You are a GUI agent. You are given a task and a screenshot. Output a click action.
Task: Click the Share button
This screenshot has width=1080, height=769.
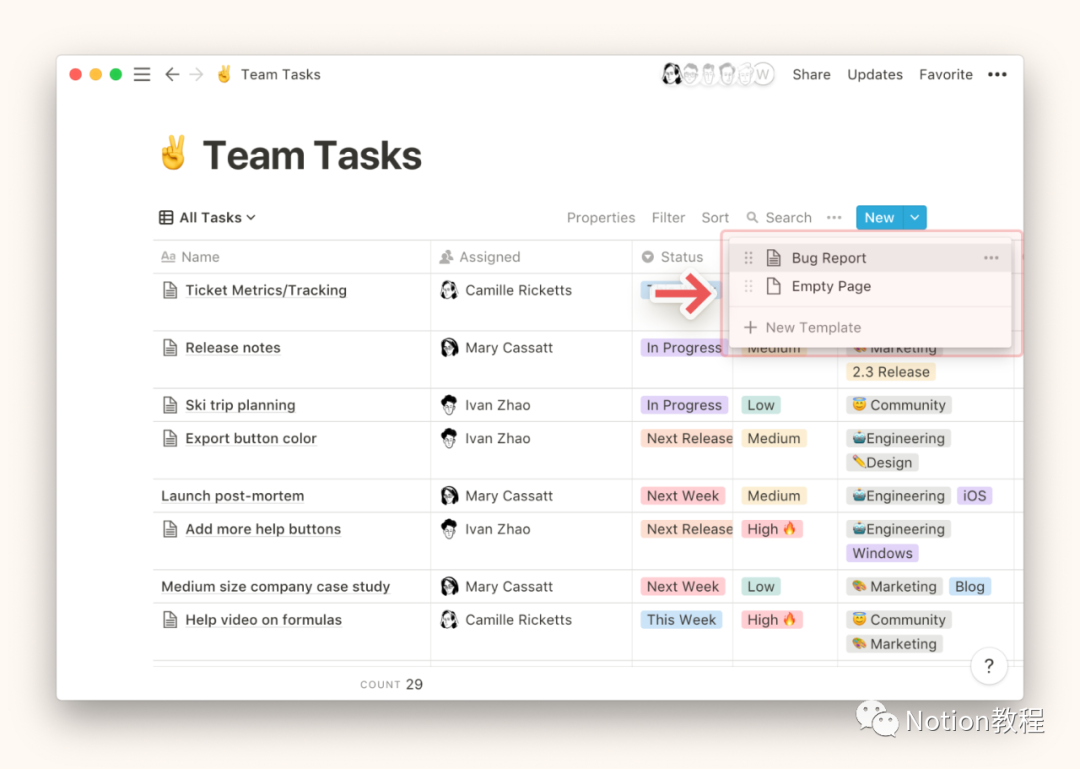tap(811, 75)
